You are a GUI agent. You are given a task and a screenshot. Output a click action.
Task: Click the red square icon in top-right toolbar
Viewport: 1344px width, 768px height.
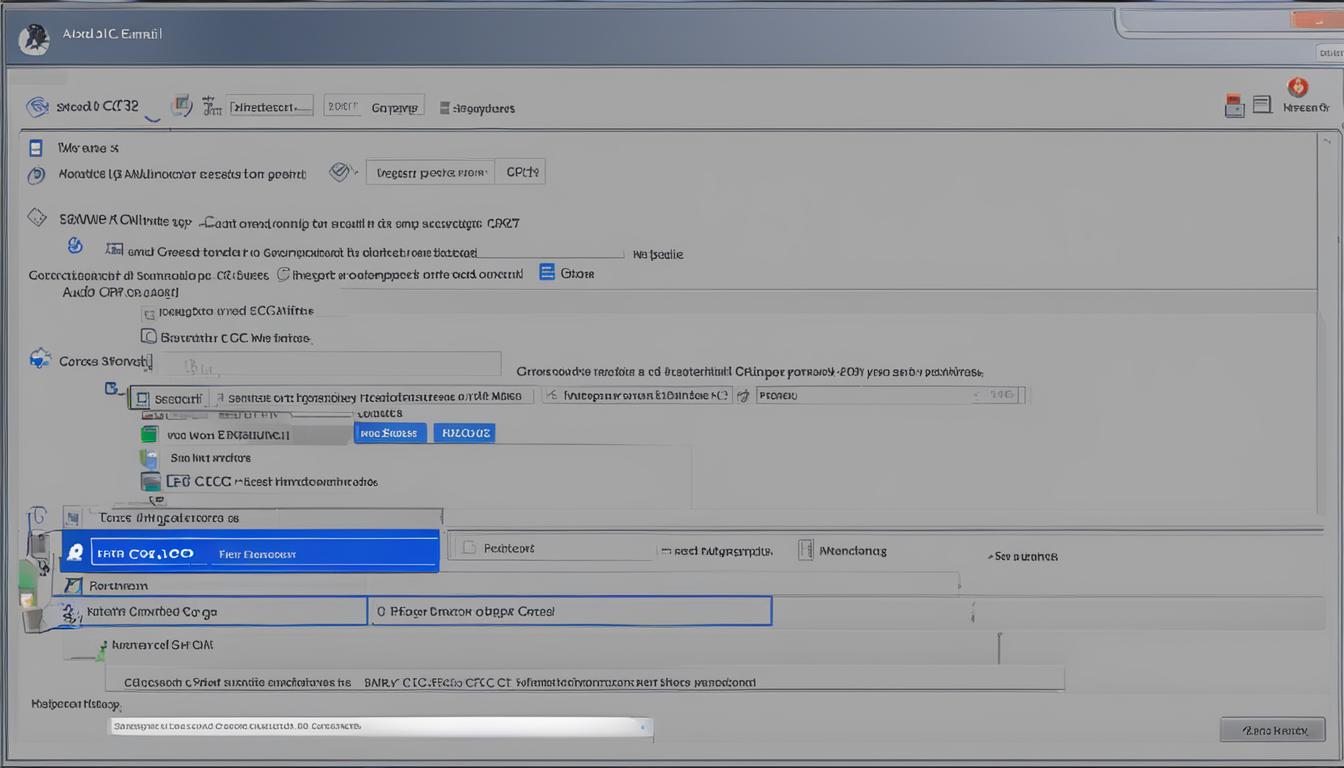point(1234,105)
